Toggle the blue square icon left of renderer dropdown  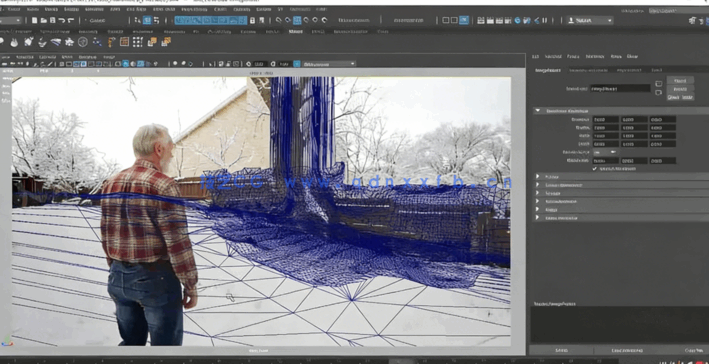pos(297,64)
